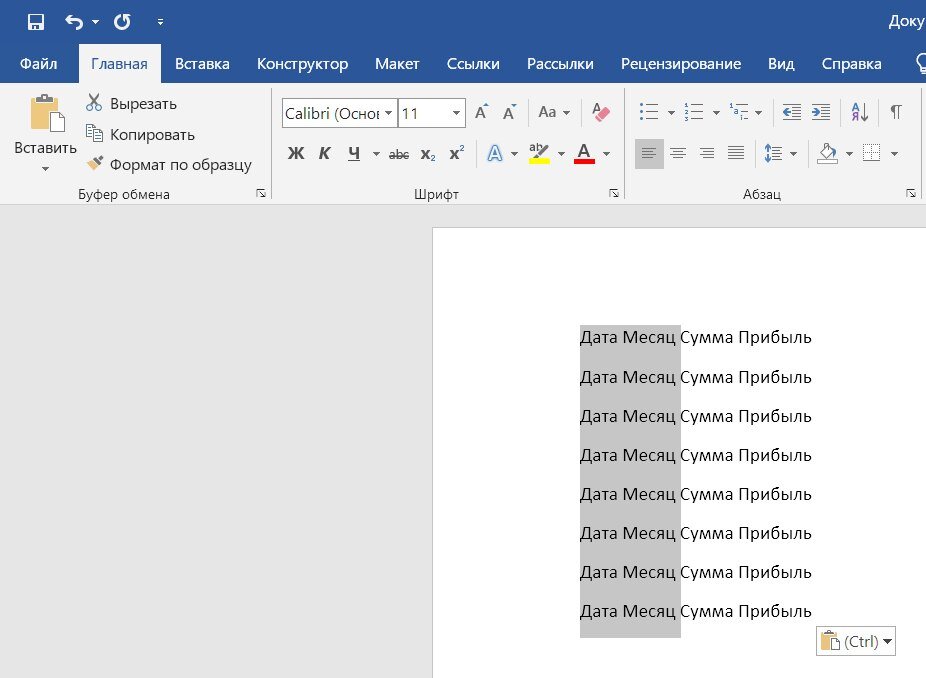This screenshot has height=678, width=926.
Task: Apply text effects with the glowing A icon
Action: pos(495,154)
